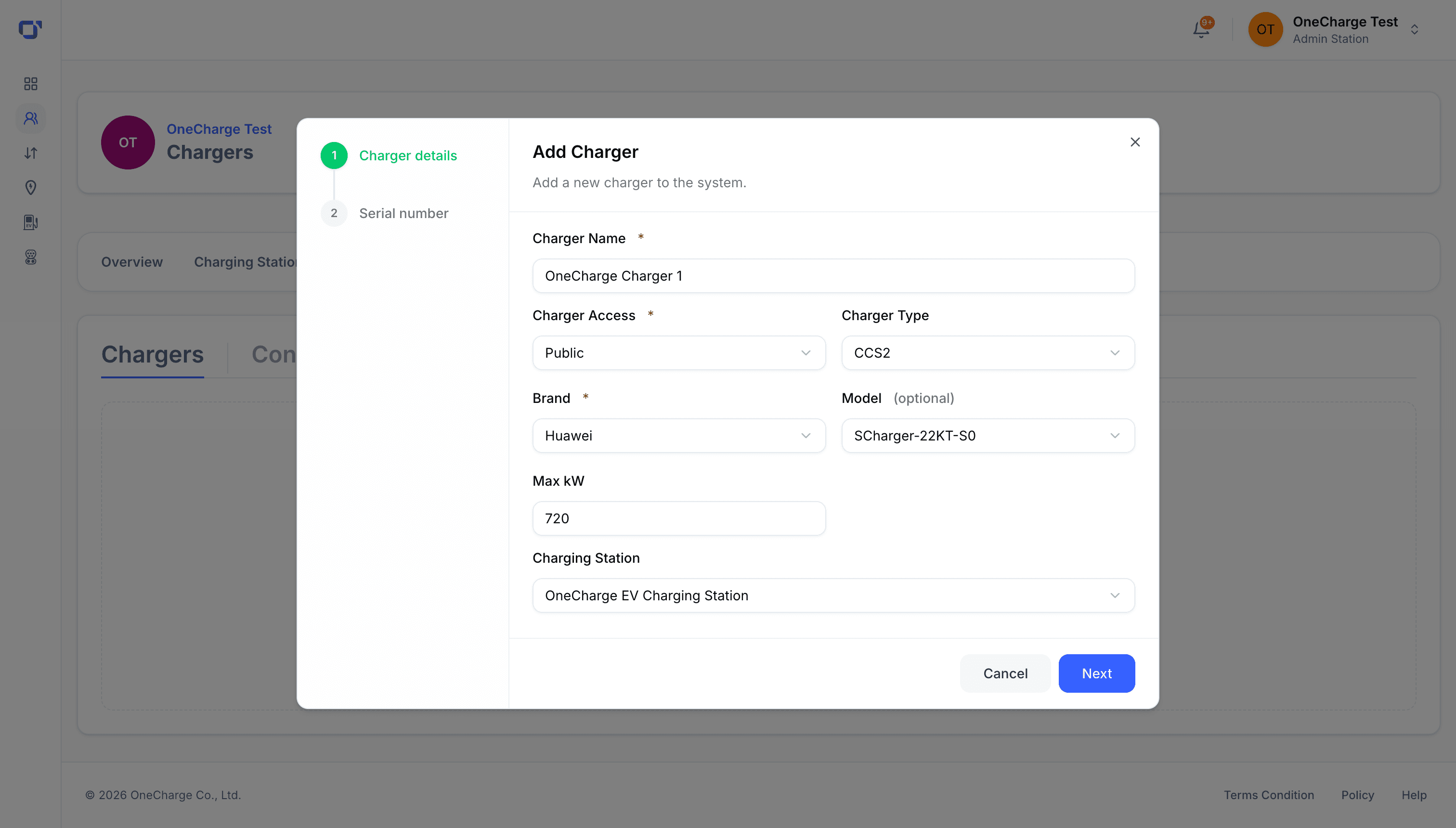
Task: Open the EV charging station icon in sidebar
Action: click(x=31, y=222)
